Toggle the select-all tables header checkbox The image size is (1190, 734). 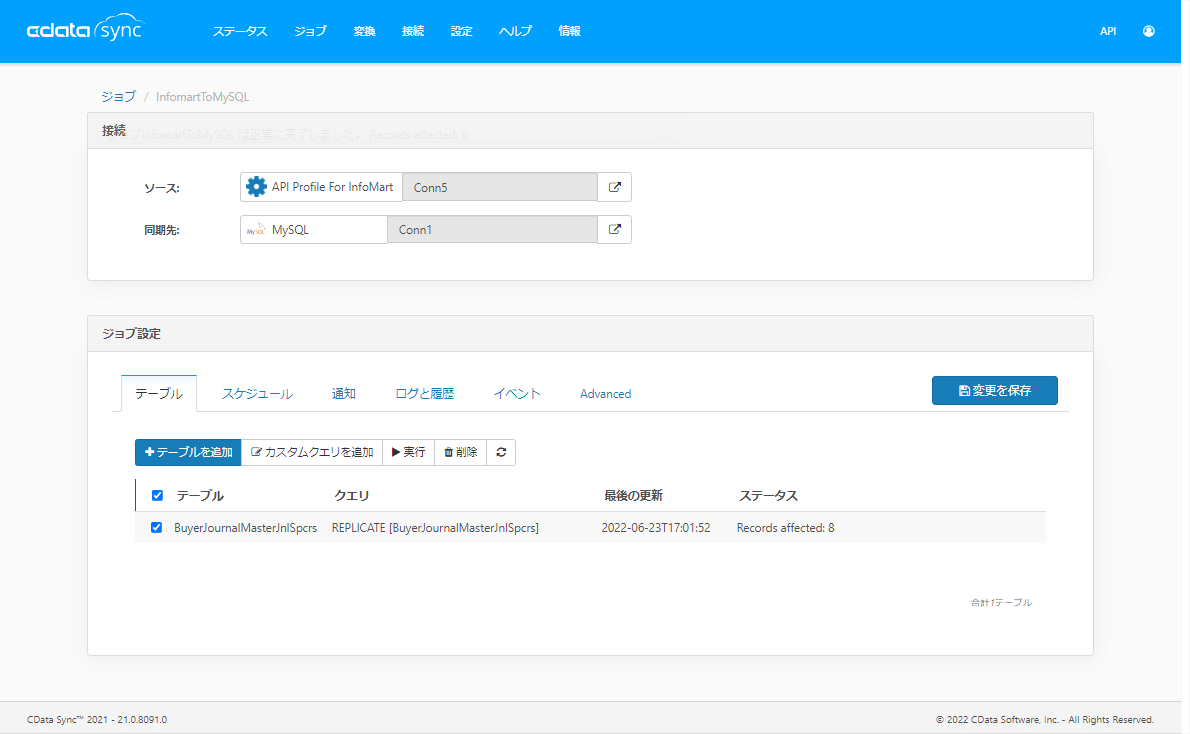[x=157, y=495]
